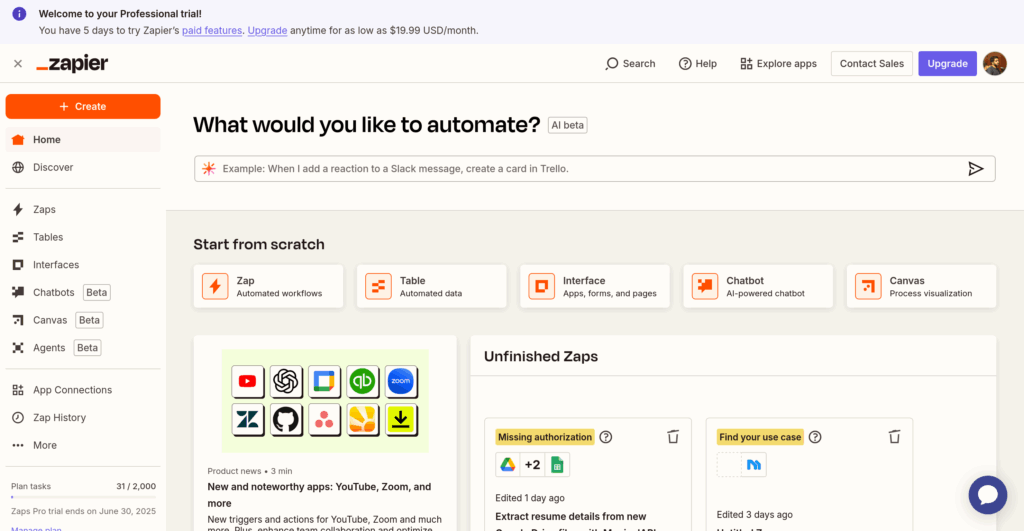
Task: Start a Table from scratch
Action: 432,286
